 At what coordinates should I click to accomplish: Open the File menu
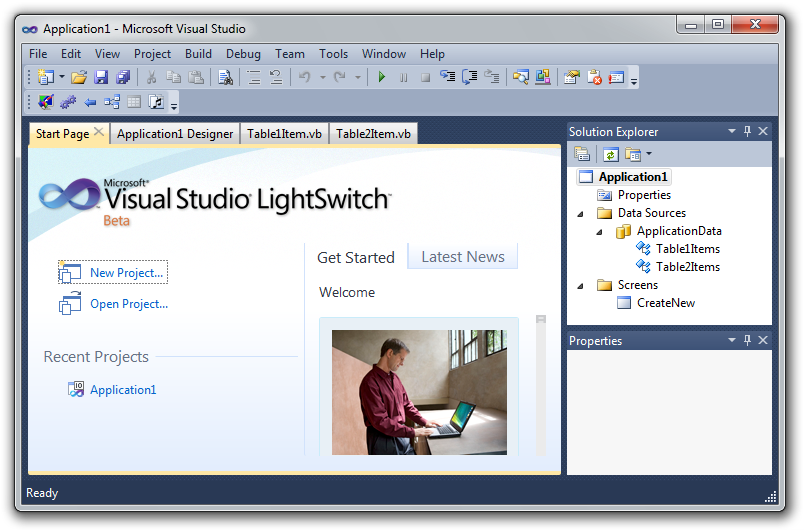(38, 54)
